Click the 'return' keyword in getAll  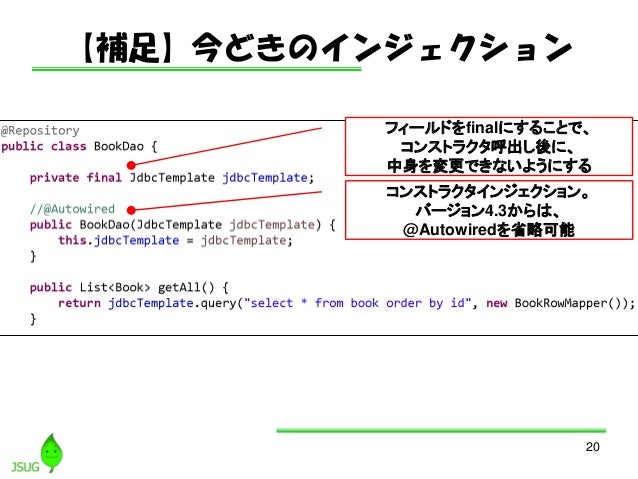click(x=79, y=303)
